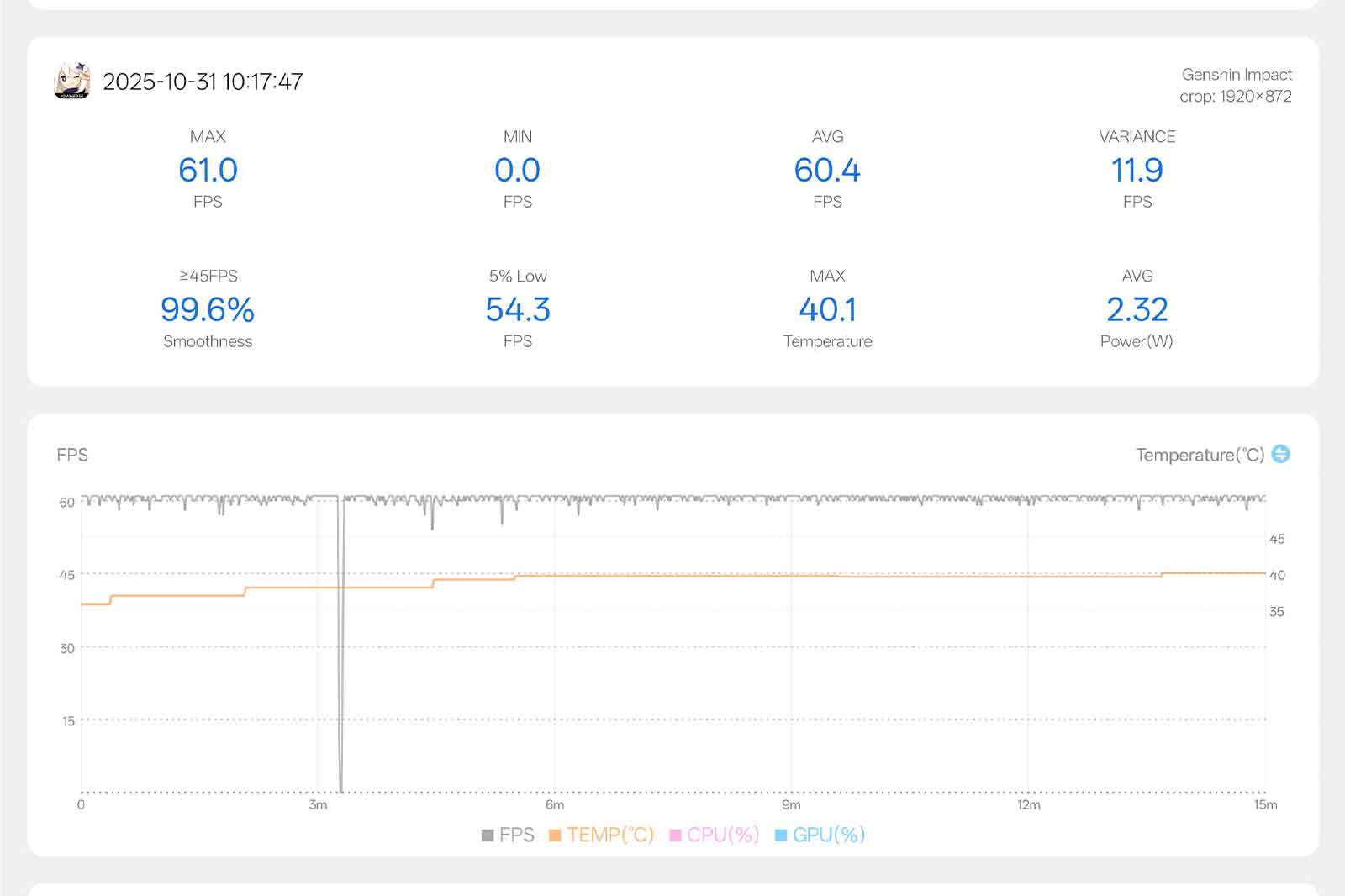Click the AVG 2.32 Power(W) stat
Image resolution: width=1345 pixels, height=896 pixels.
[x=1137, y=310]
